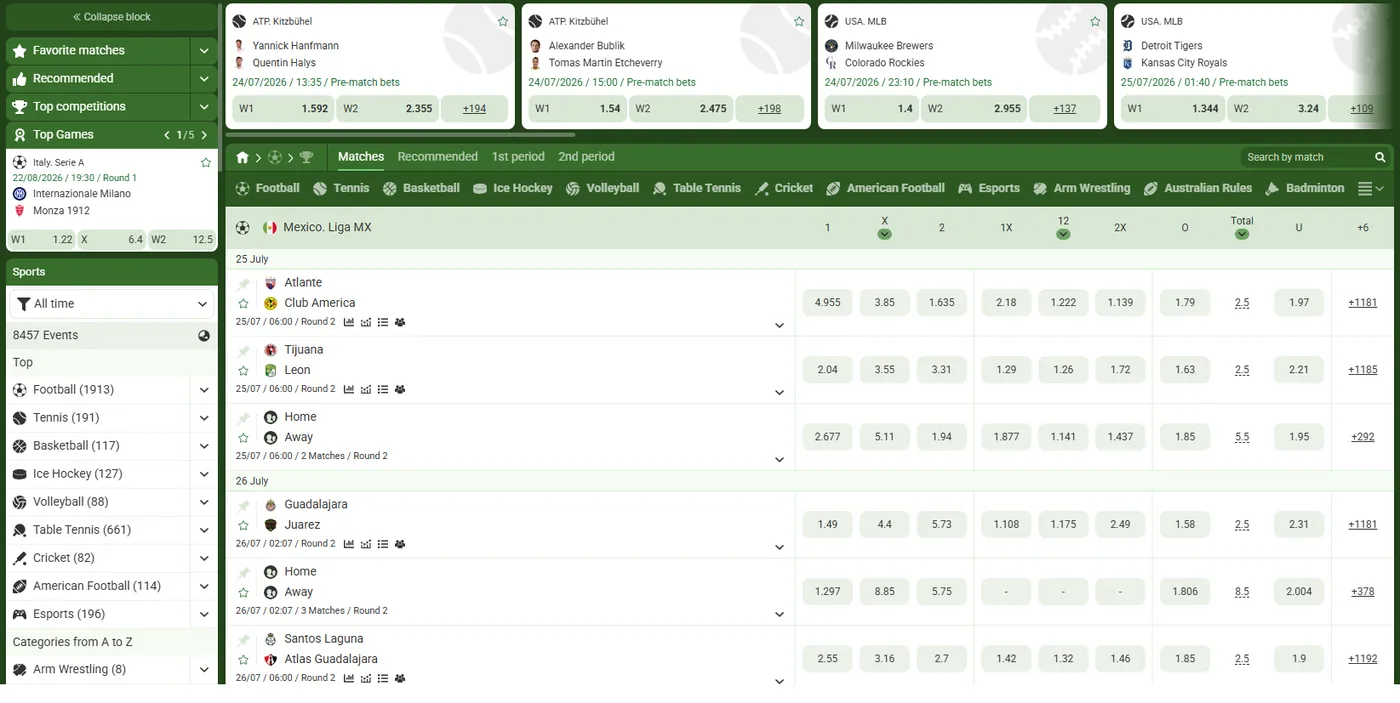This screenshot has height=703, width=1400.
Task: Select Arm Wrestling in the sports bar
Action: (x=1081, y=188)
